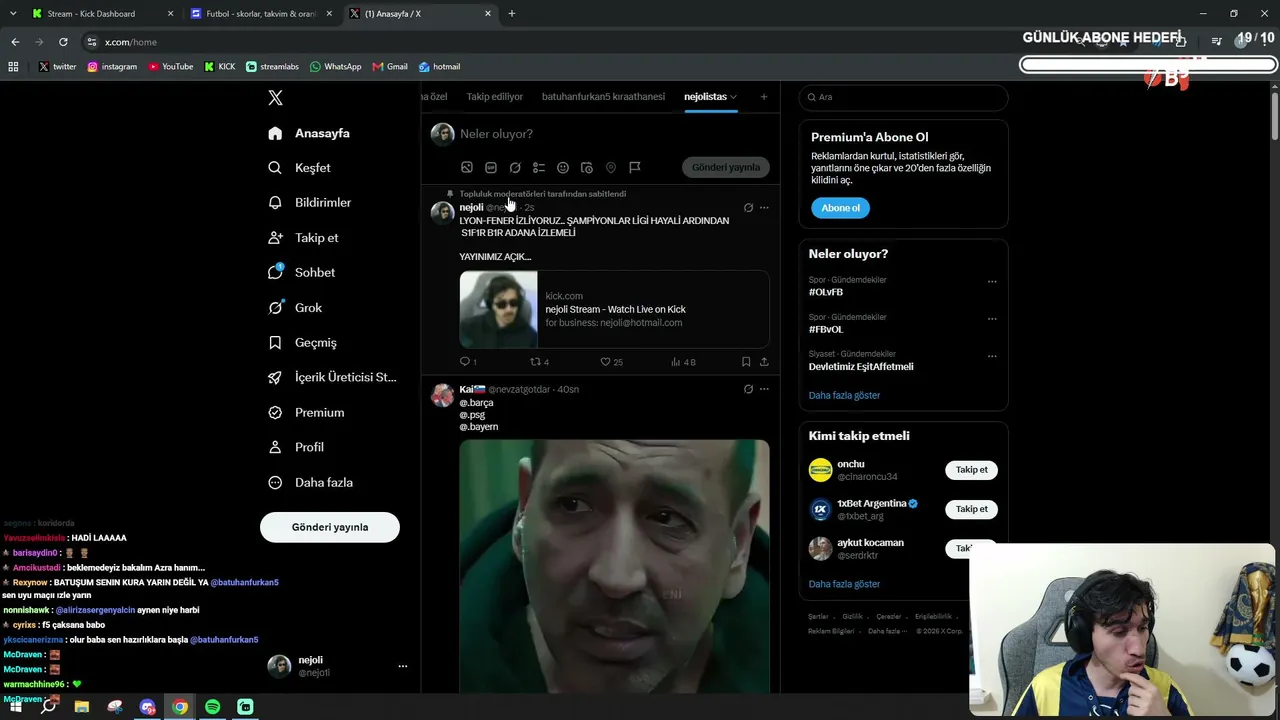Open the streamlabs bookmark

pyautogui.click(x=273, y=67)
